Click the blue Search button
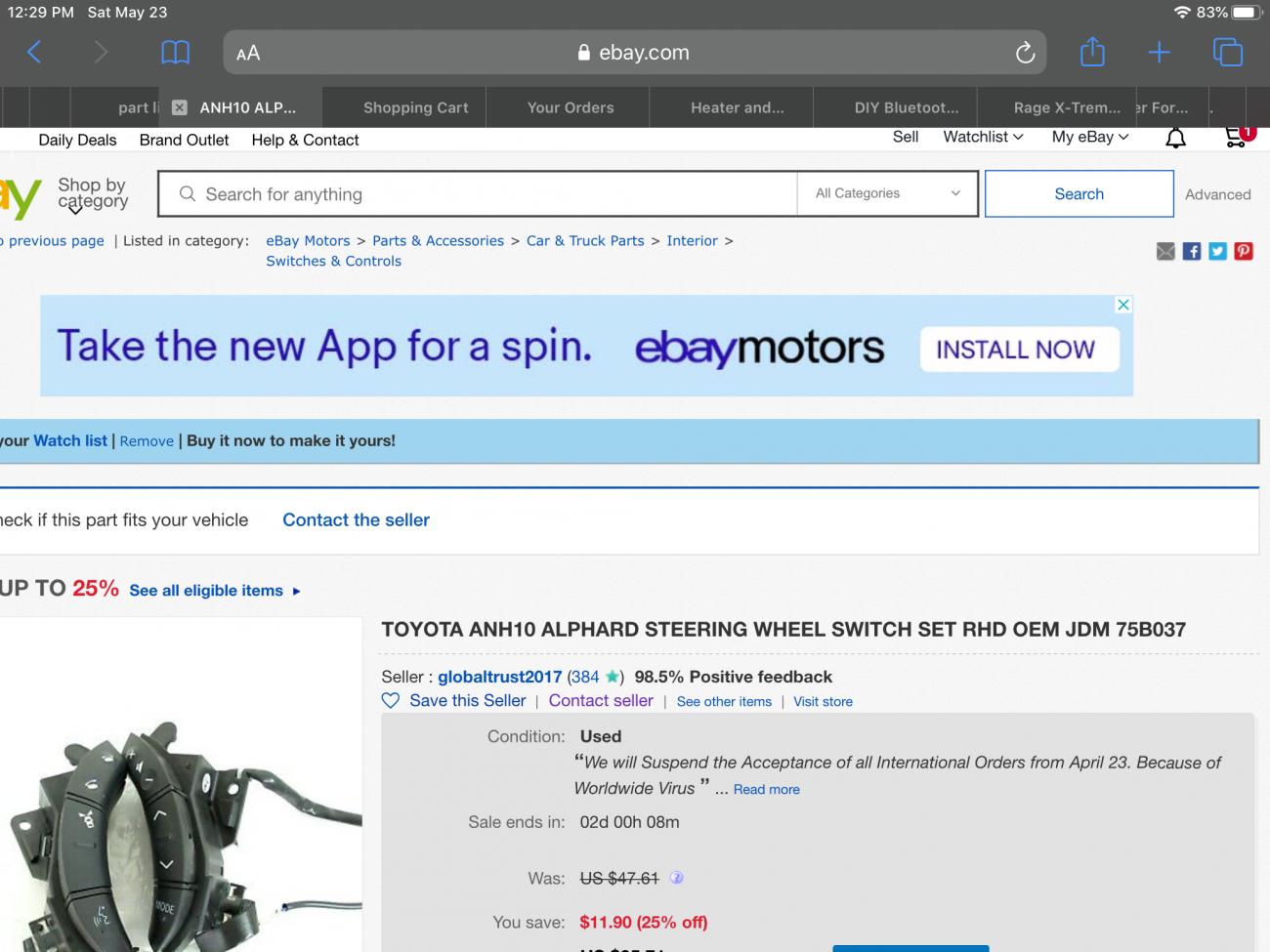 [1079, 193]
